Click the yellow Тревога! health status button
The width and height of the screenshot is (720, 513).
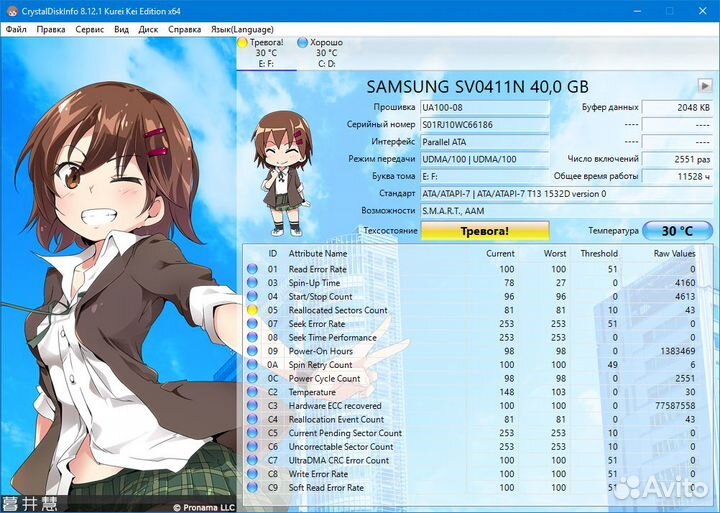484,230
